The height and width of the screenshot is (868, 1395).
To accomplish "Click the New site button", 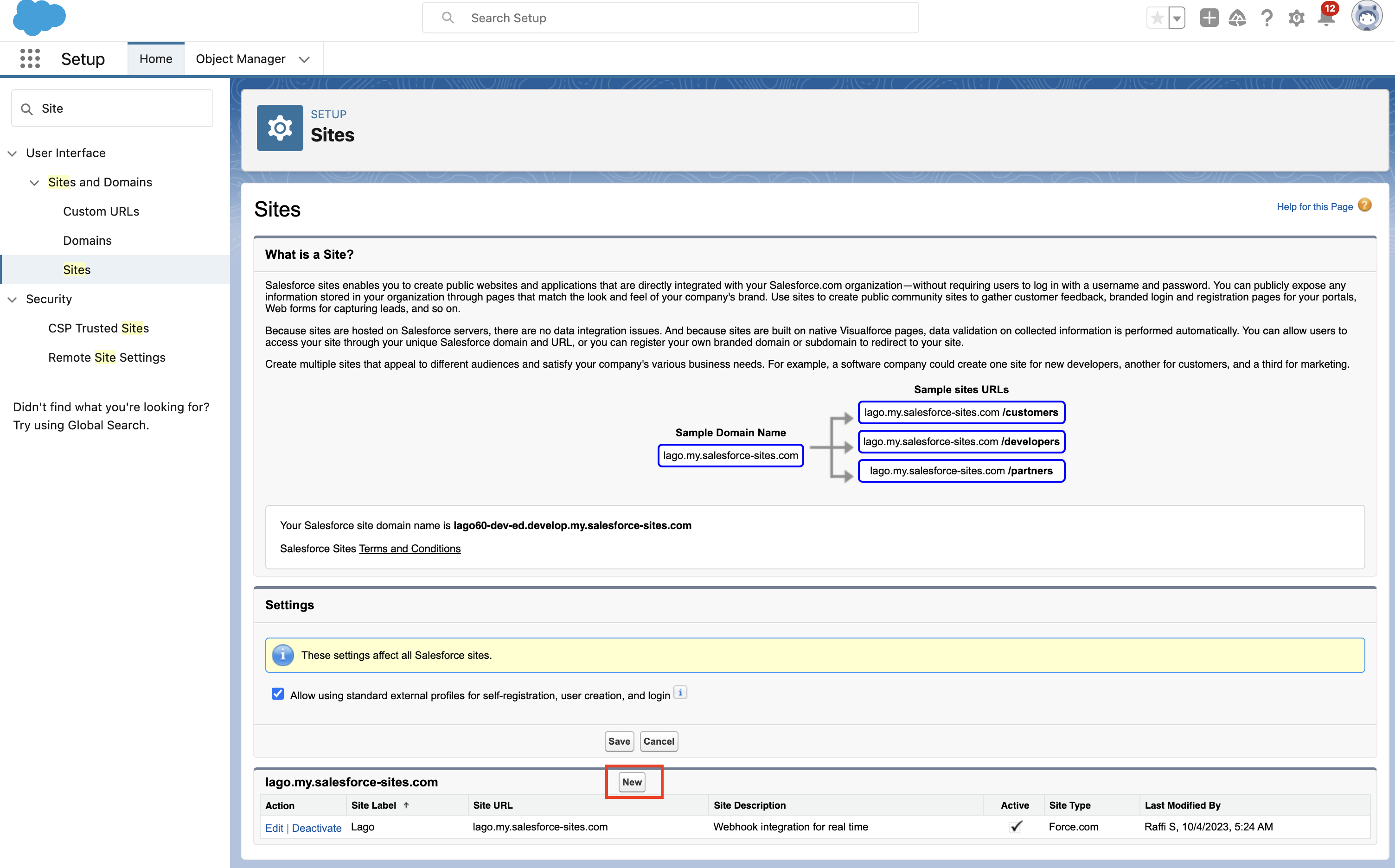I will coord(632,782).
